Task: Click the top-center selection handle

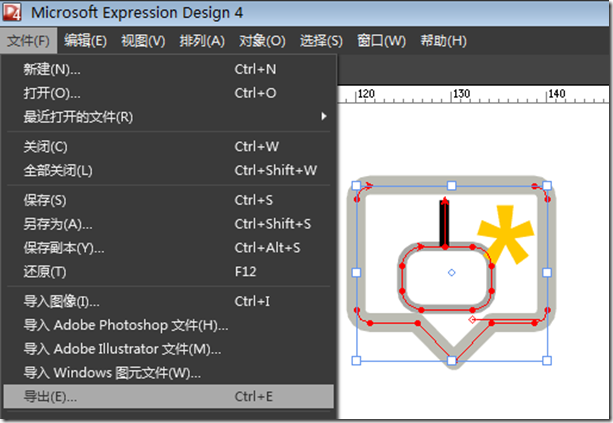Action: click(x=452, y=186)
